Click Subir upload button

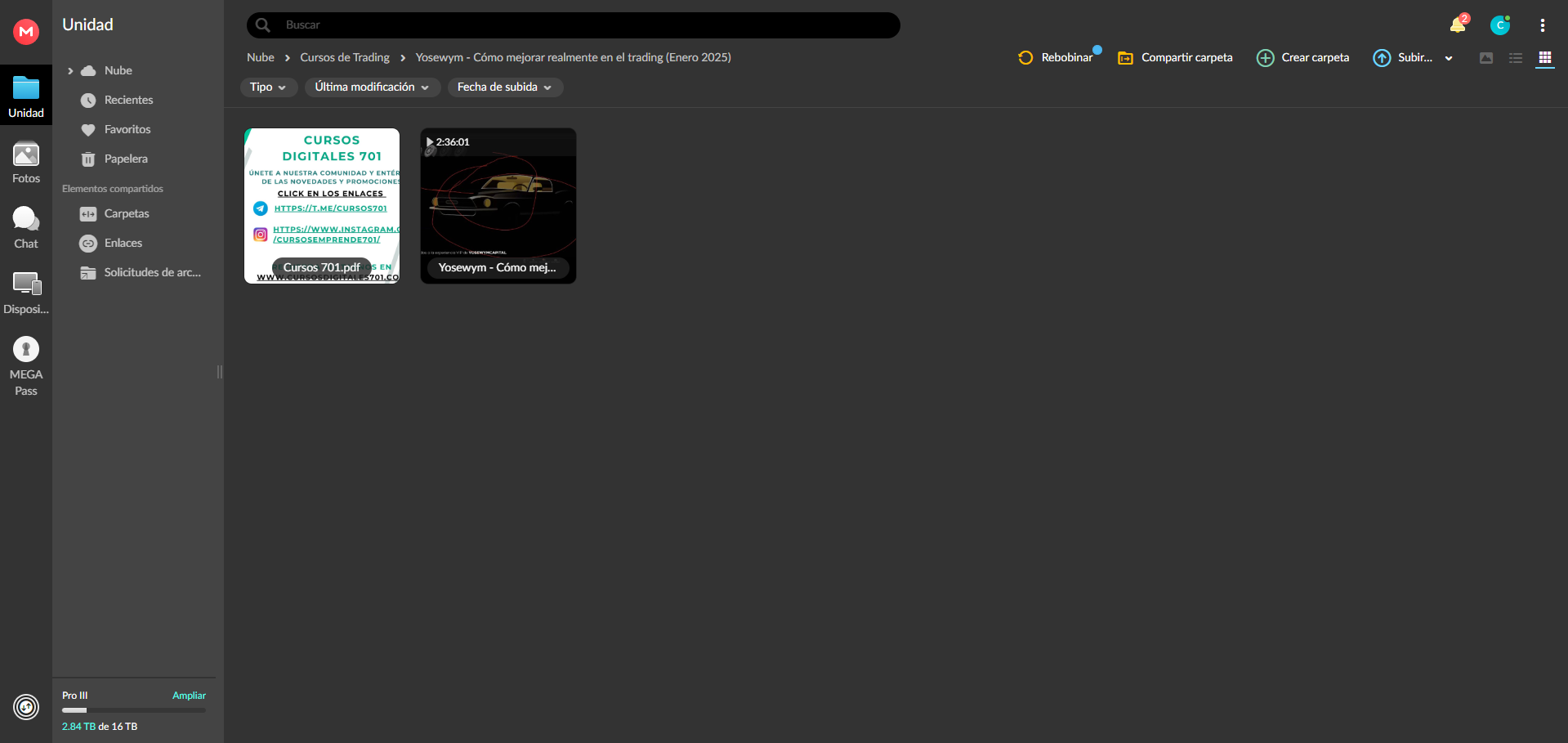tap(1403, 57)
